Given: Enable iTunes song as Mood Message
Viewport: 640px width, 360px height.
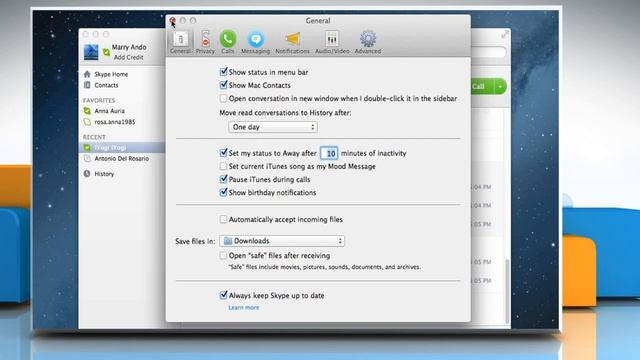Looking at the screenshot, I should point(223,166).
